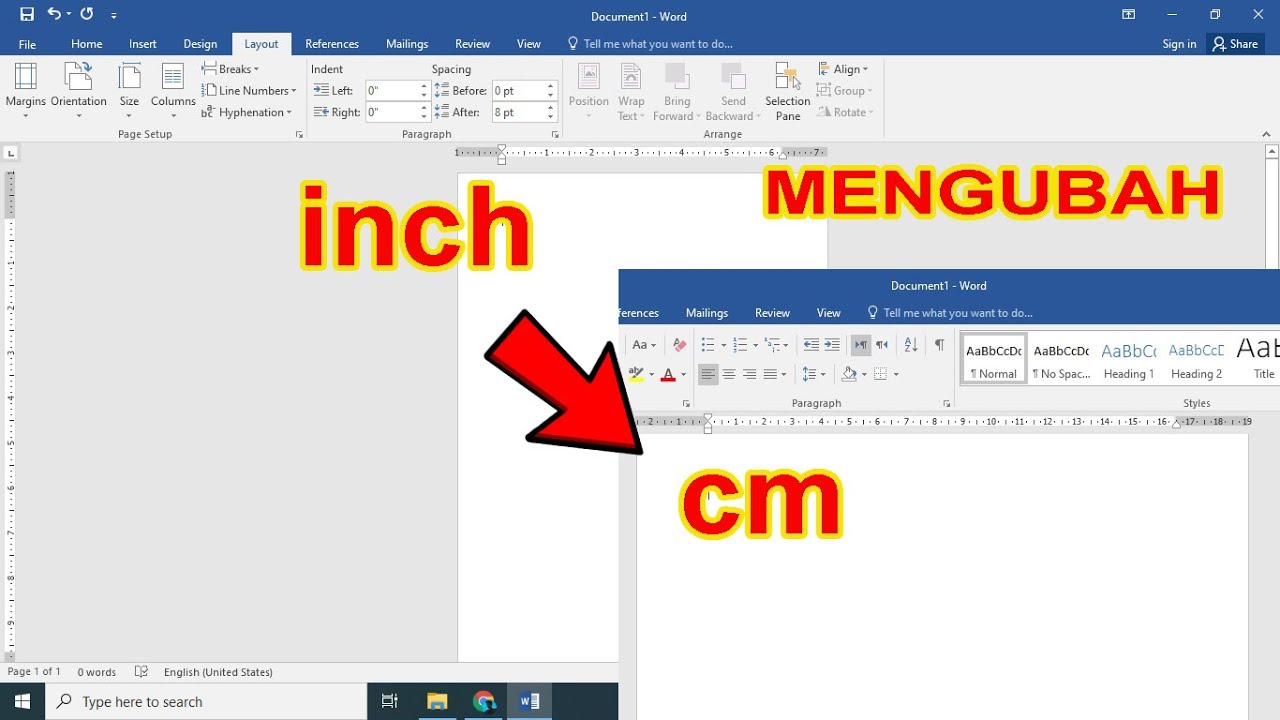Decrease paragraph indent in overlay ribbon
Screen dimensions: 1280x720
pyautogui.click(x=811, y=345)
